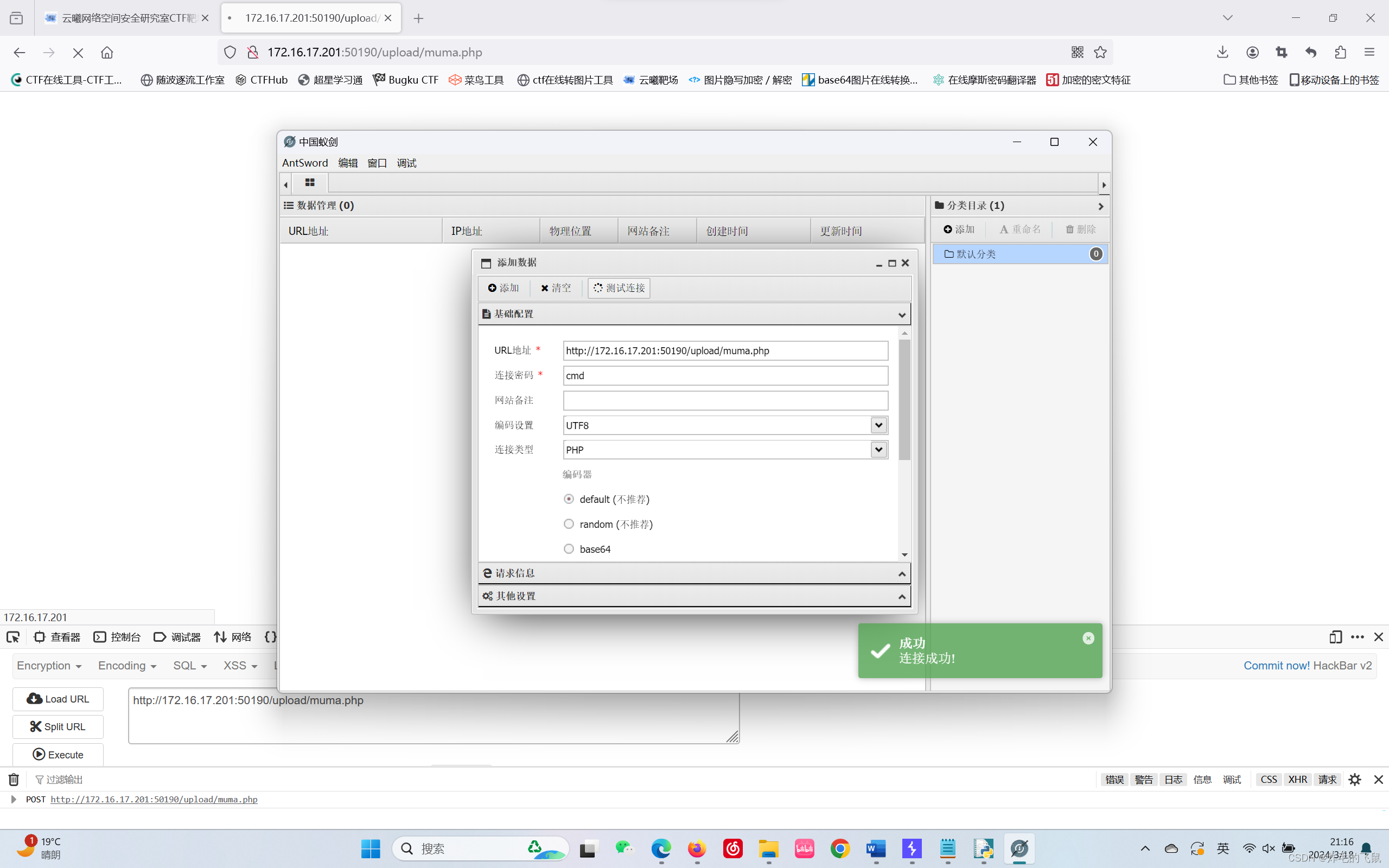Bookmark the page with the star icon
1389x868 pixels.
(1100, 52)
